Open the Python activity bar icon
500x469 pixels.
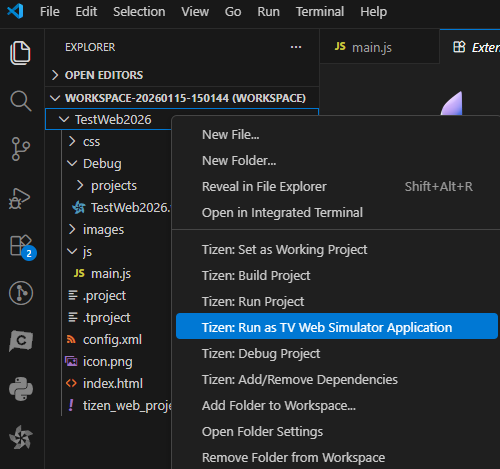(21, 389)
